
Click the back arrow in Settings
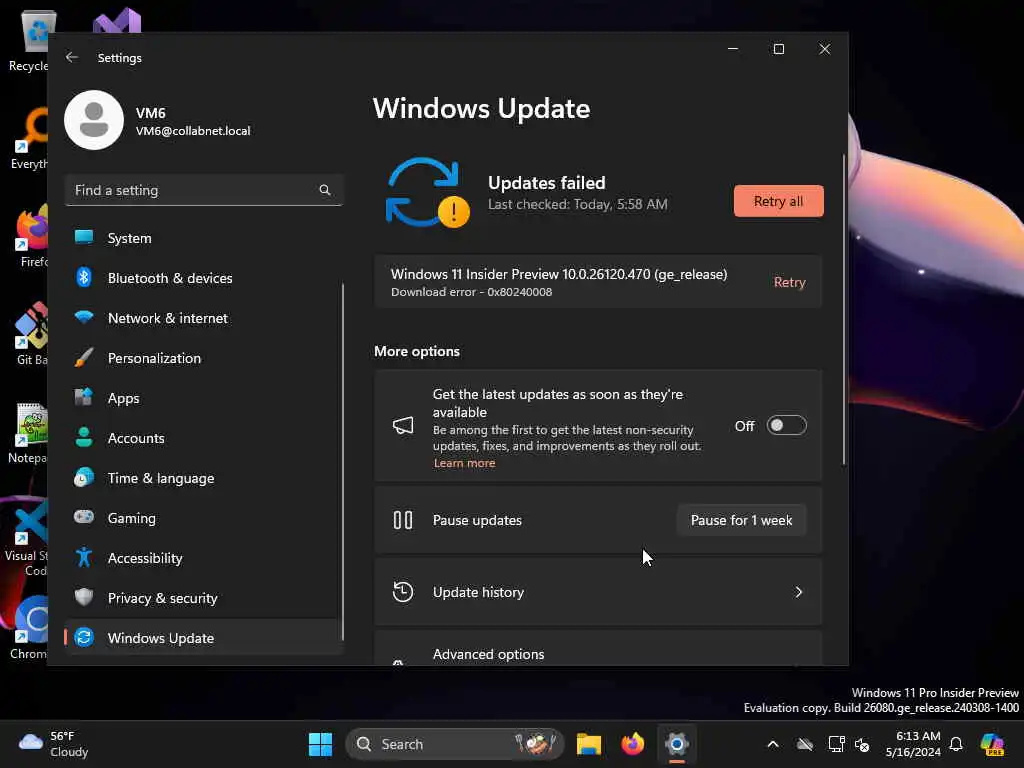pyautogui.click(x=72, y=57)
